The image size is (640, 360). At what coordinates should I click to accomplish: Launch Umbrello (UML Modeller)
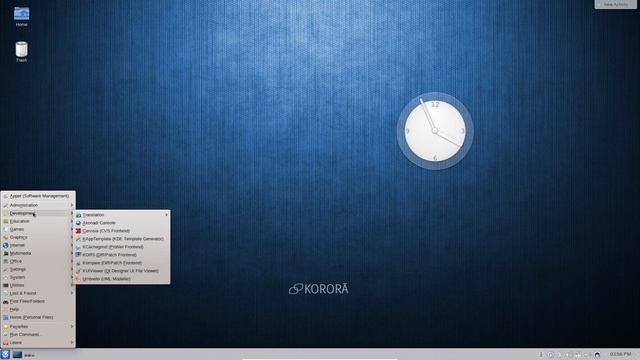[x=122, y=279]
